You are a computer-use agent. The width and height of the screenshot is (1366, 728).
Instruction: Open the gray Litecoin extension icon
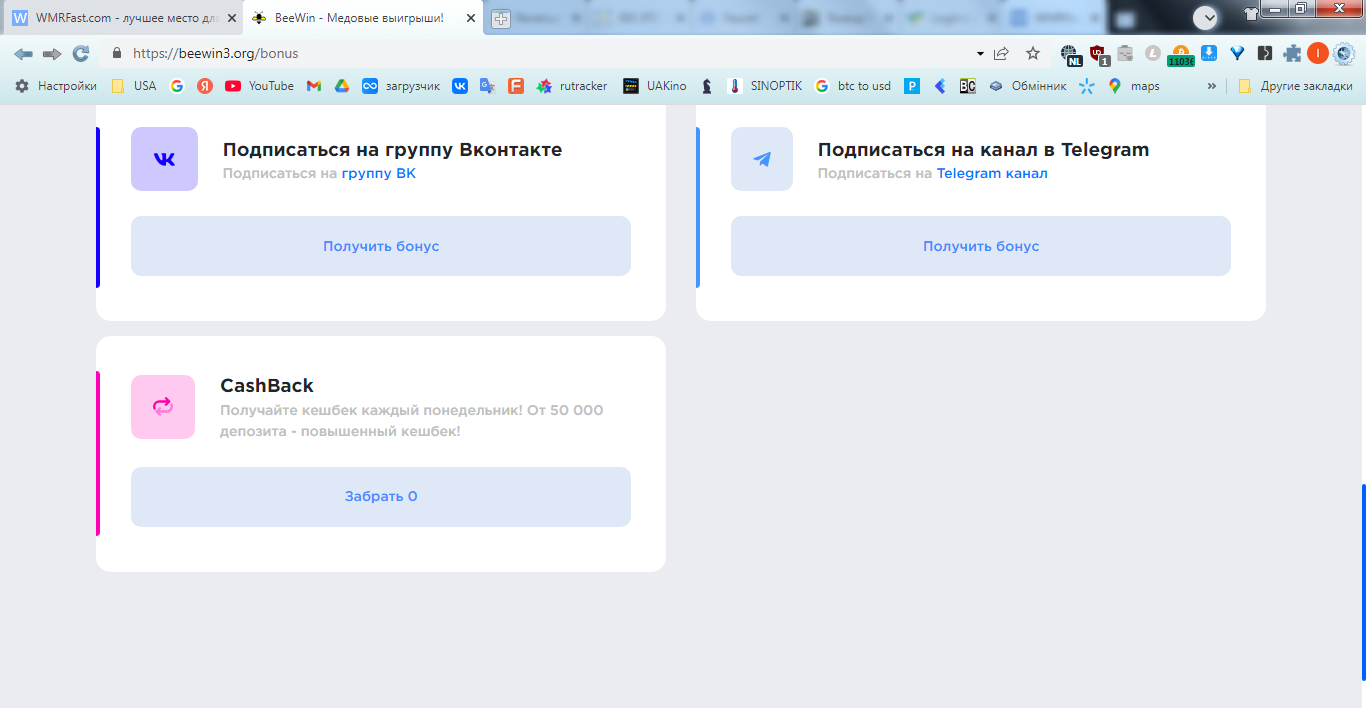point(1153,54)
